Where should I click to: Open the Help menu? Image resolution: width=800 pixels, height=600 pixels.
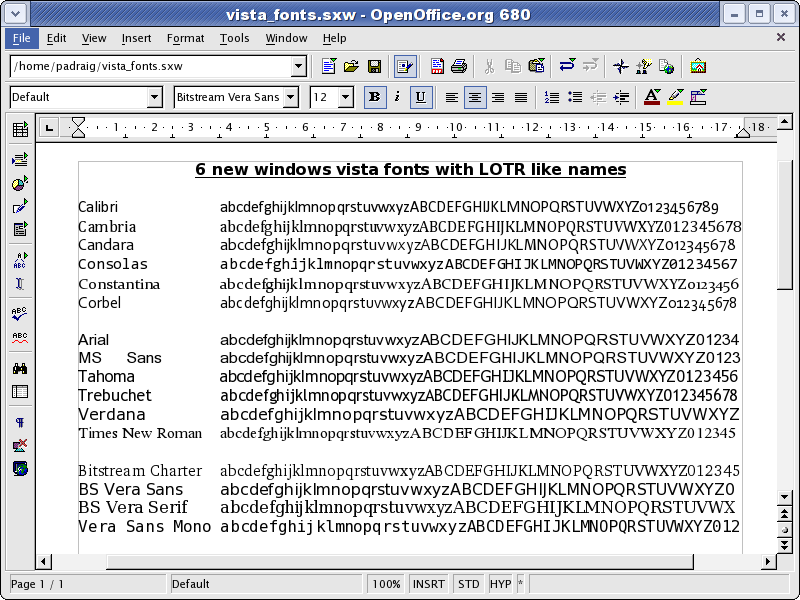[x=334, y=38]
